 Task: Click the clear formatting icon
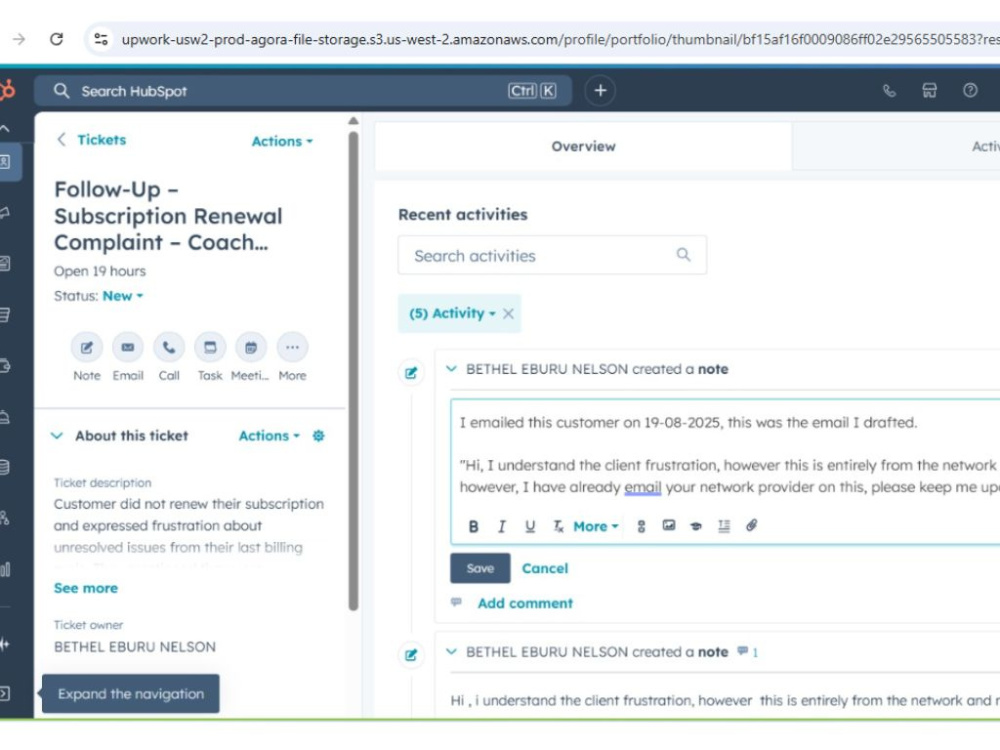[x=558, y=526]
